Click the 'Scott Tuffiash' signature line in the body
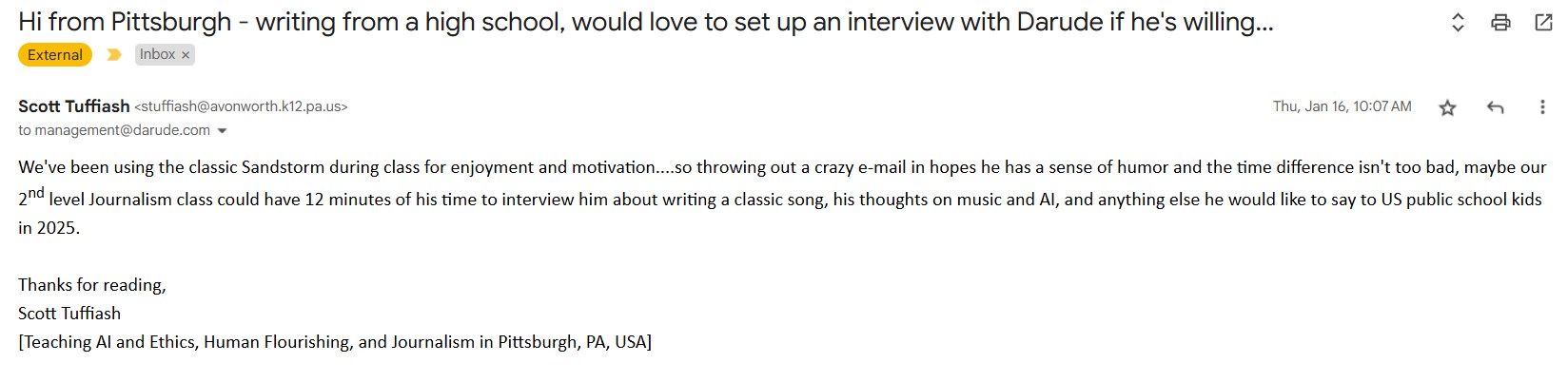 69,314
